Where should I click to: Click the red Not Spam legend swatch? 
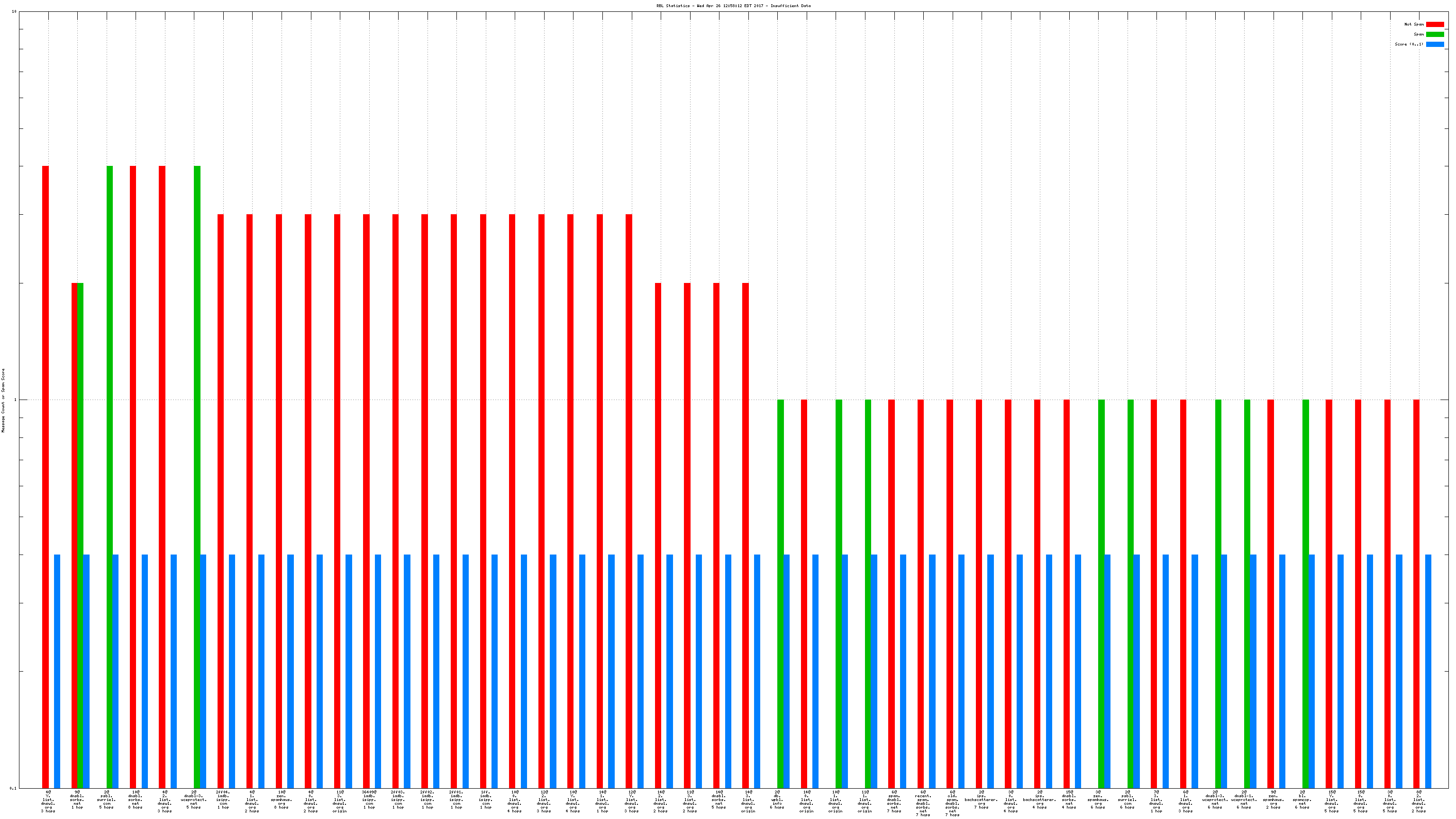pyautogui.click(x=1435, y=24)
